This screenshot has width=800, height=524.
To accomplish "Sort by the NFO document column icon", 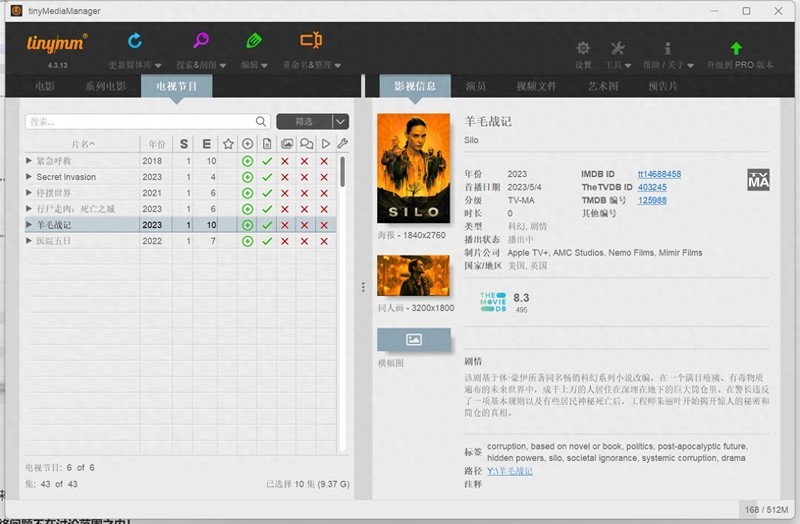I will (x=267, y=144).
